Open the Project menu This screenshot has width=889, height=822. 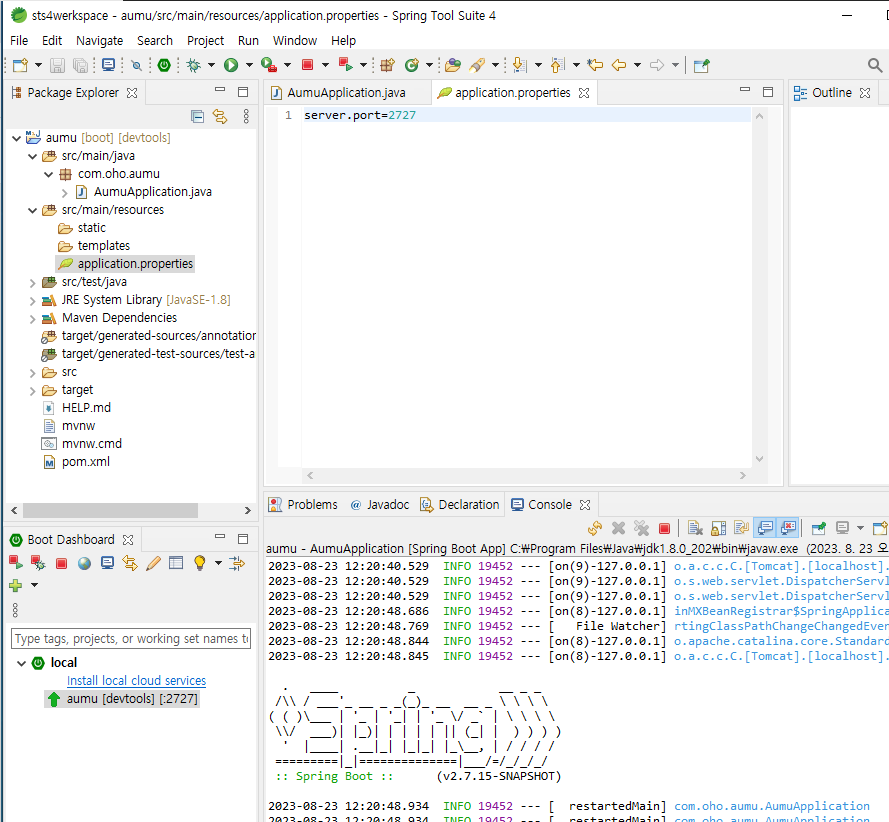pyautogui.click(x=205, y=41)
